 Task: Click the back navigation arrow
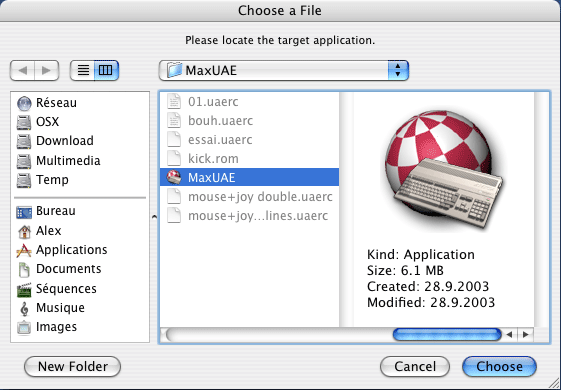[x=23, y=70]
